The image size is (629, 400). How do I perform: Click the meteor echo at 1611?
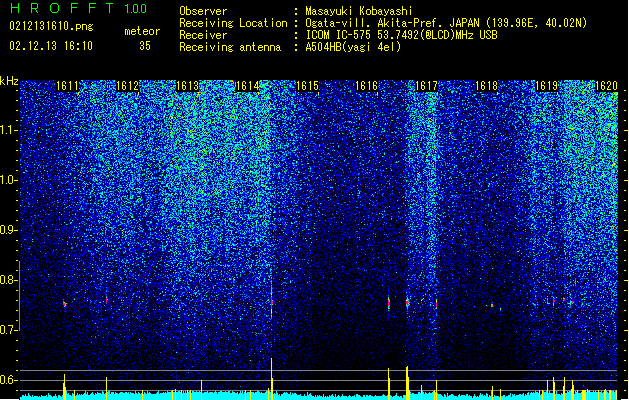[65, 304]
